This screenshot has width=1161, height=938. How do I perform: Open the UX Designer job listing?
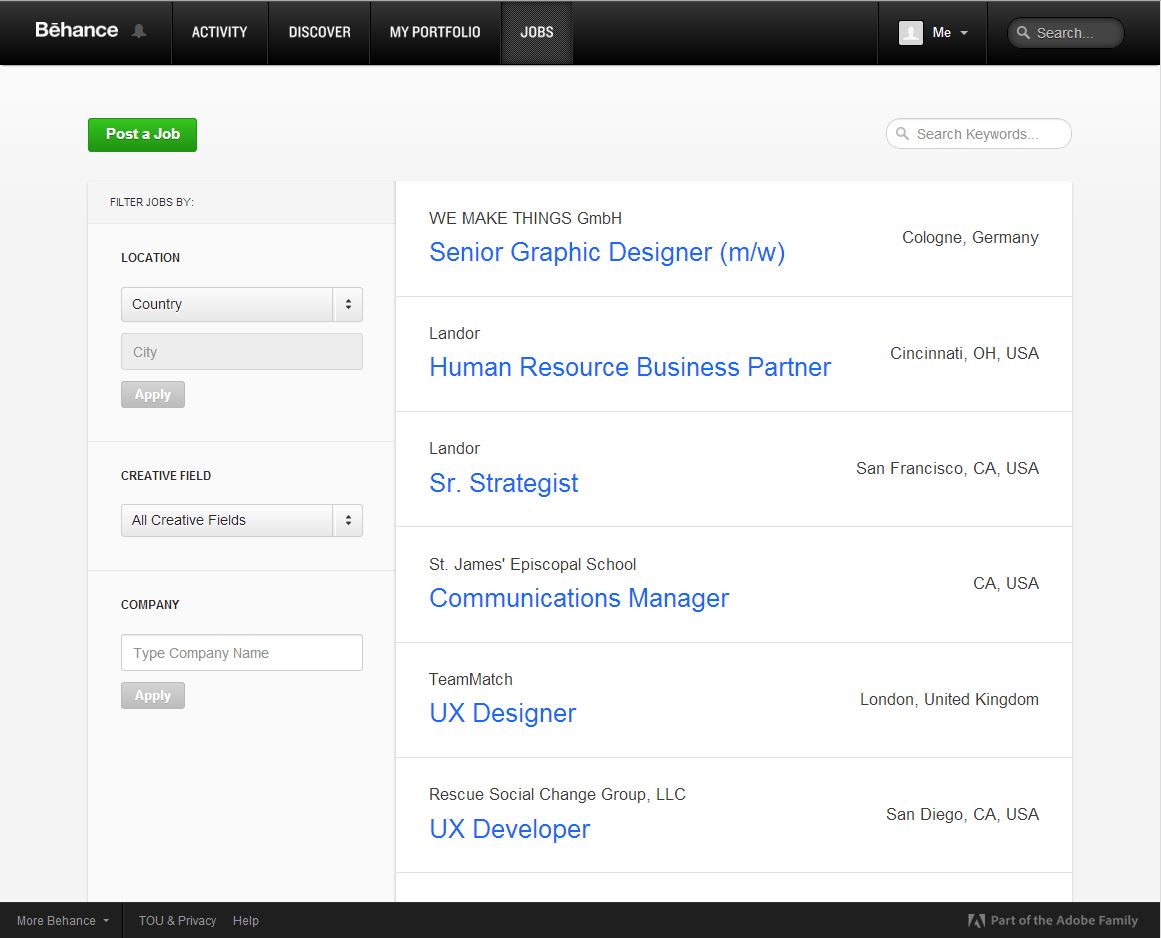coord(503,713)
